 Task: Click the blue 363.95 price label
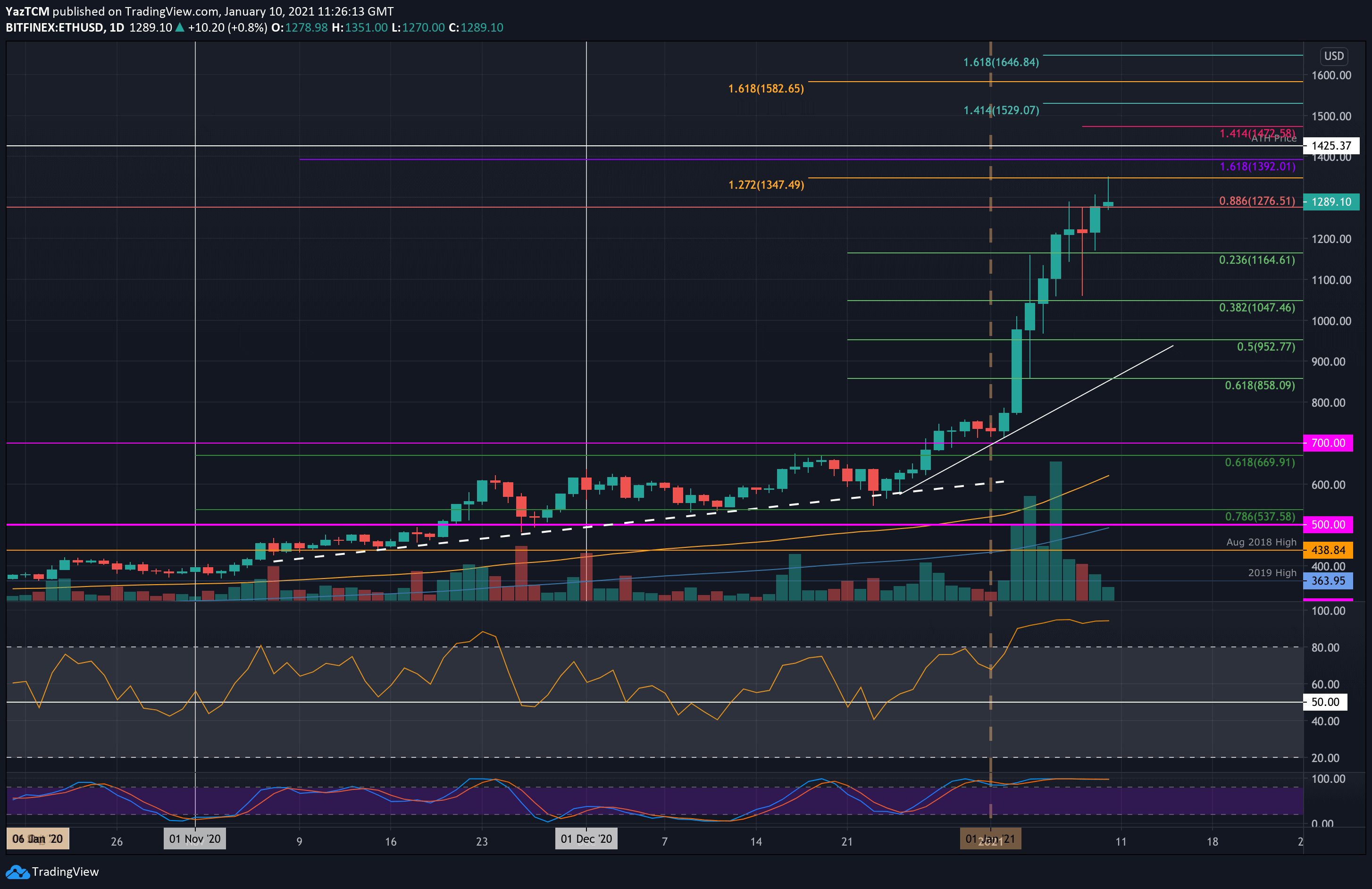[x=1328, y=580]
